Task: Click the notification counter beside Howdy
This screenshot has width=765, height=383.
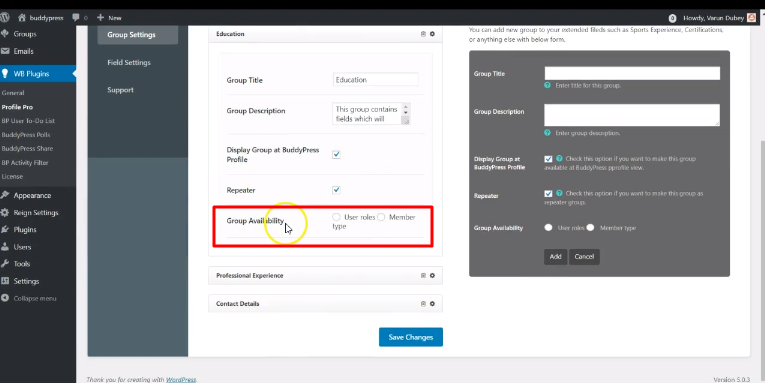Action: point(672,18)
